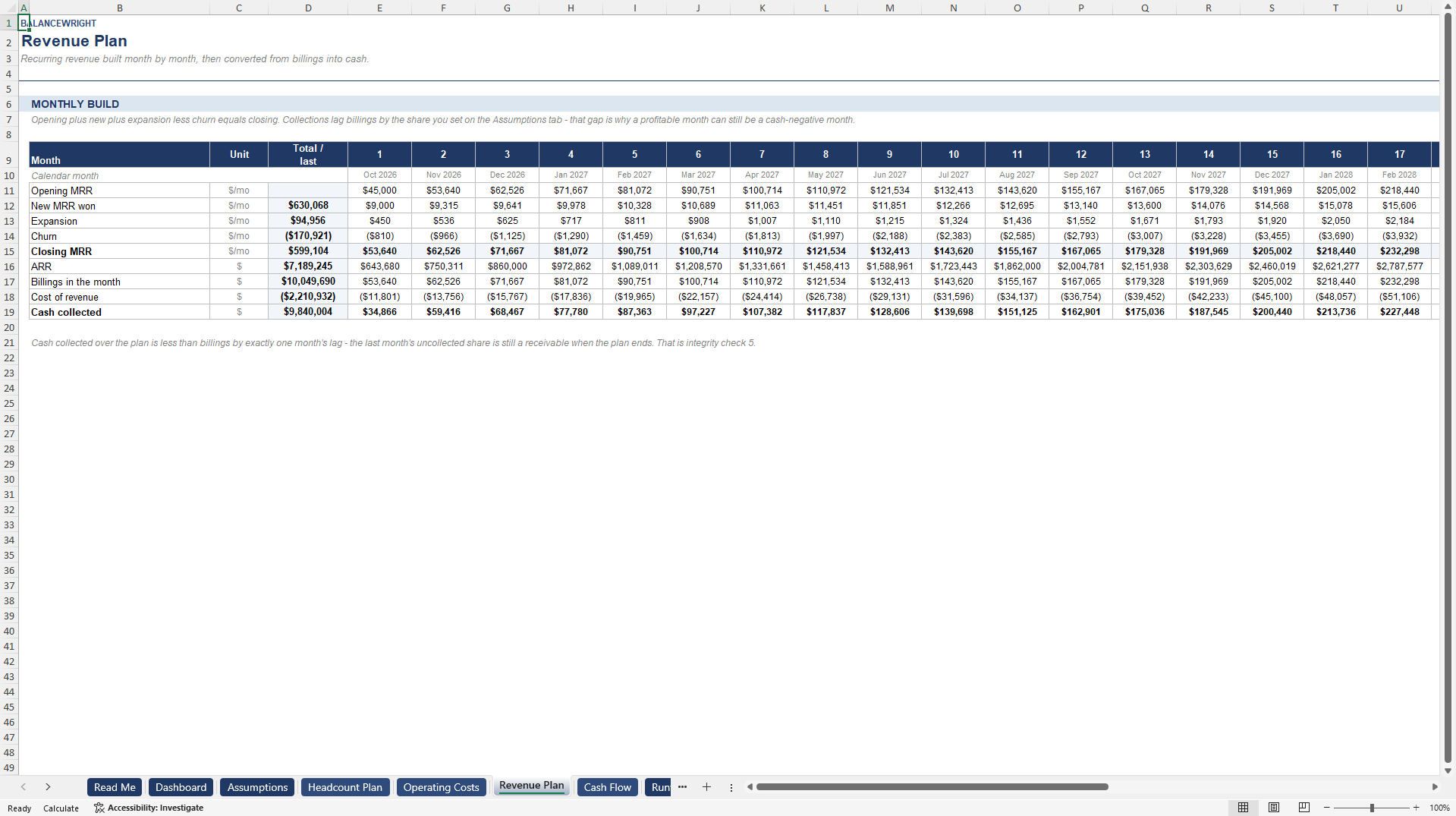Click the vertical scrollbar thumb
The height and width of the screenshot is (816, 1456).
[x=1448, y=387]
